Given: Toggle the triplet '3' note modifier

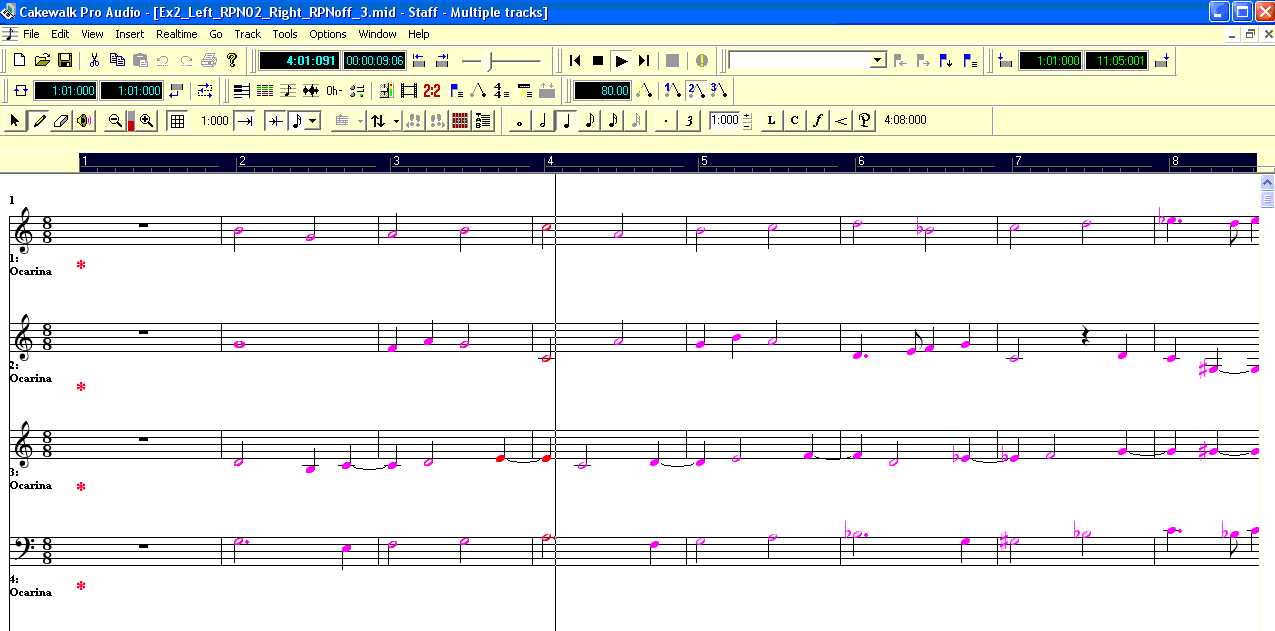Looking at the screenshot, I should point(689,121).
